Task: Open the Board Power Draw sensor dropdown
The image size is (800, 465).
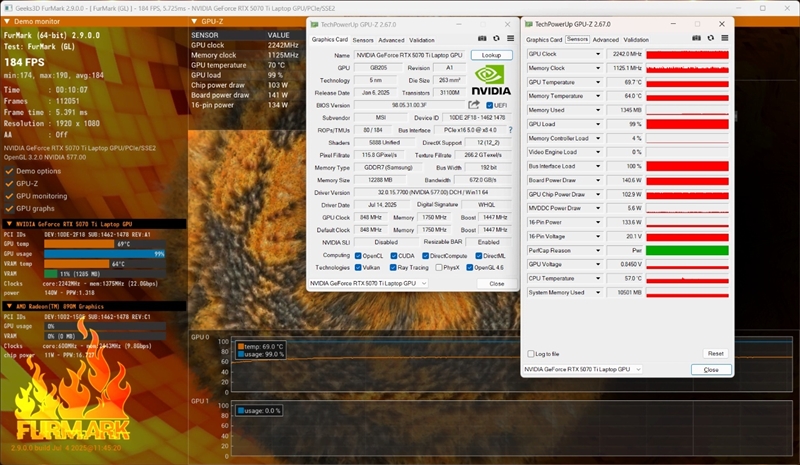Action: point(598,180)
